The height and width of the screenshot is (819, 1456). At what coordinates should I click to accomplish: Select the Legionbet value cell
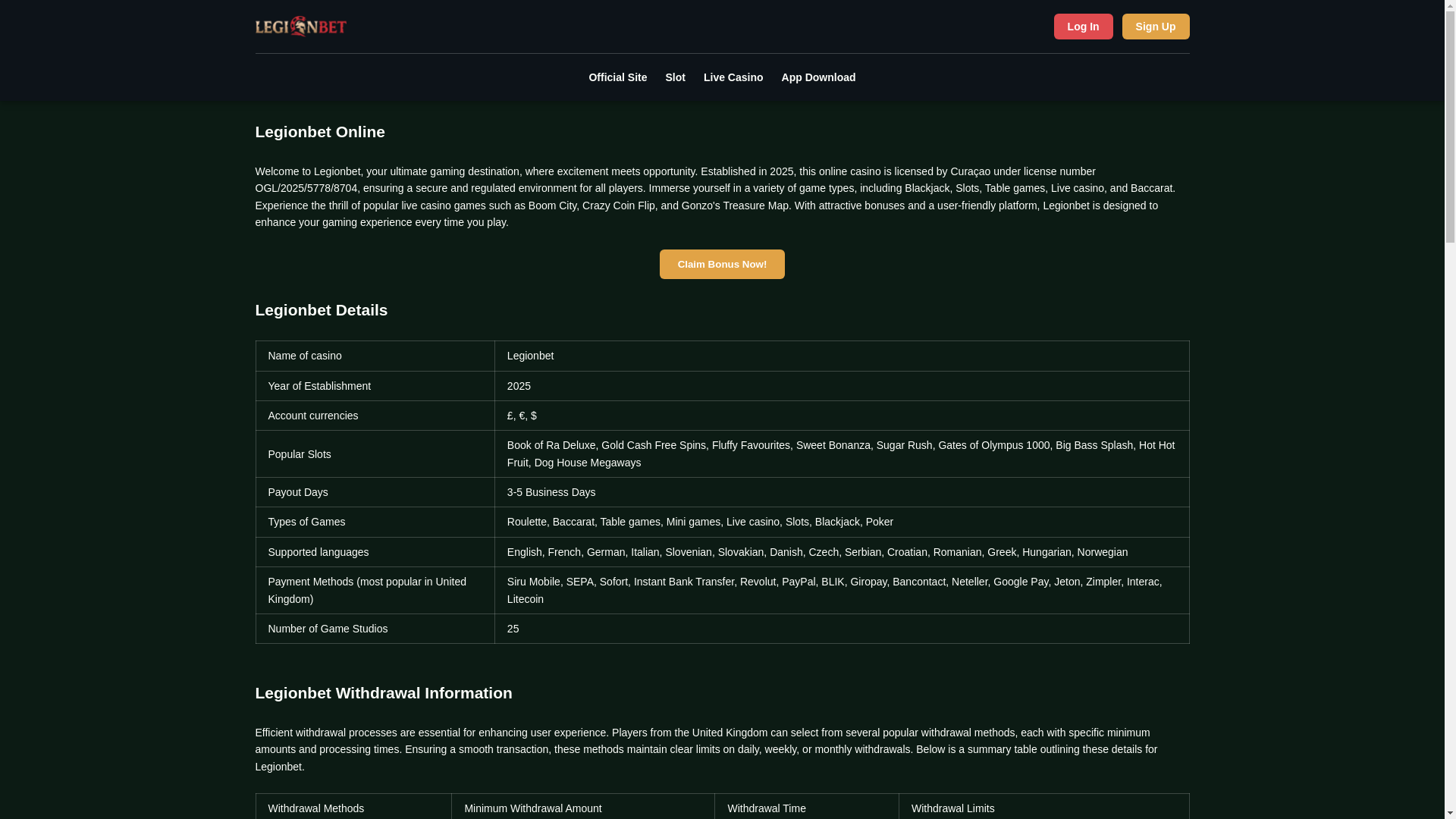[842, 356]
